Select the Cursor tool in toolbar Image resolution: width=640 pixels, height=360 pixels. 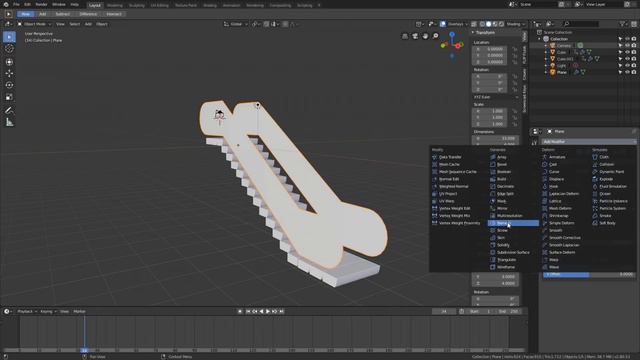pos(9,49)
